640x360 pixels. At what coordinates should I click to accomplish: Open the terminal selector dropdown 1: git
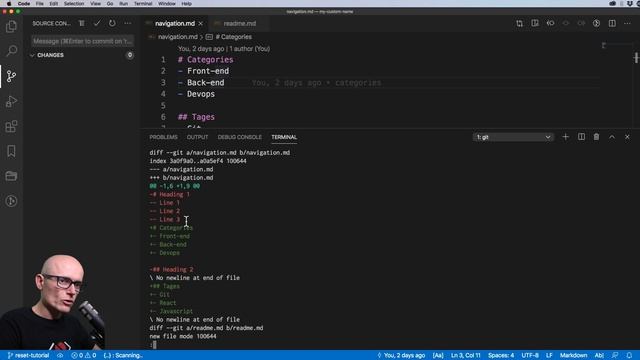point(513,137)
